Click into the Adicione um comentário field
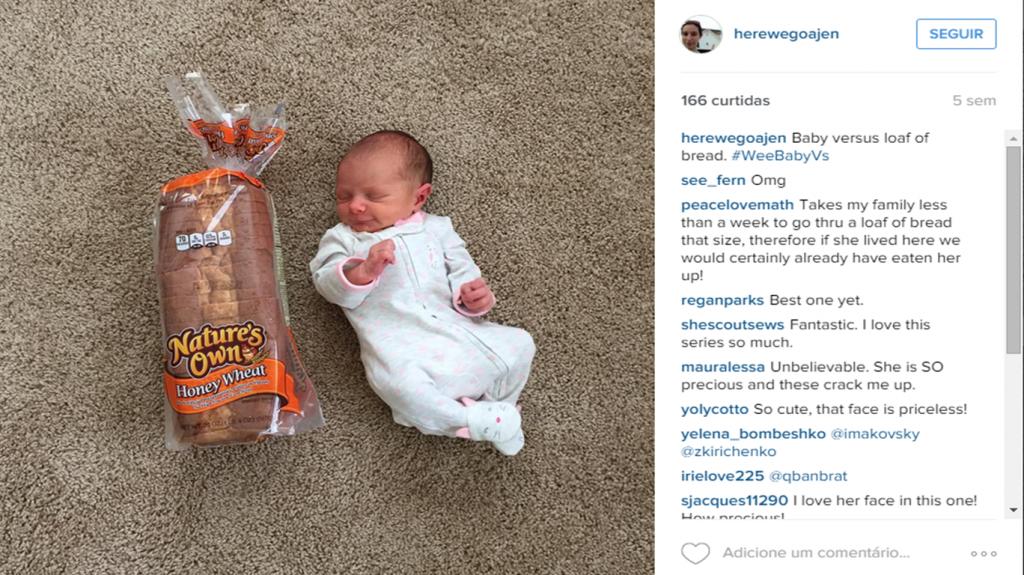This screenshot has width=1024, height=575. click(816, 553)
